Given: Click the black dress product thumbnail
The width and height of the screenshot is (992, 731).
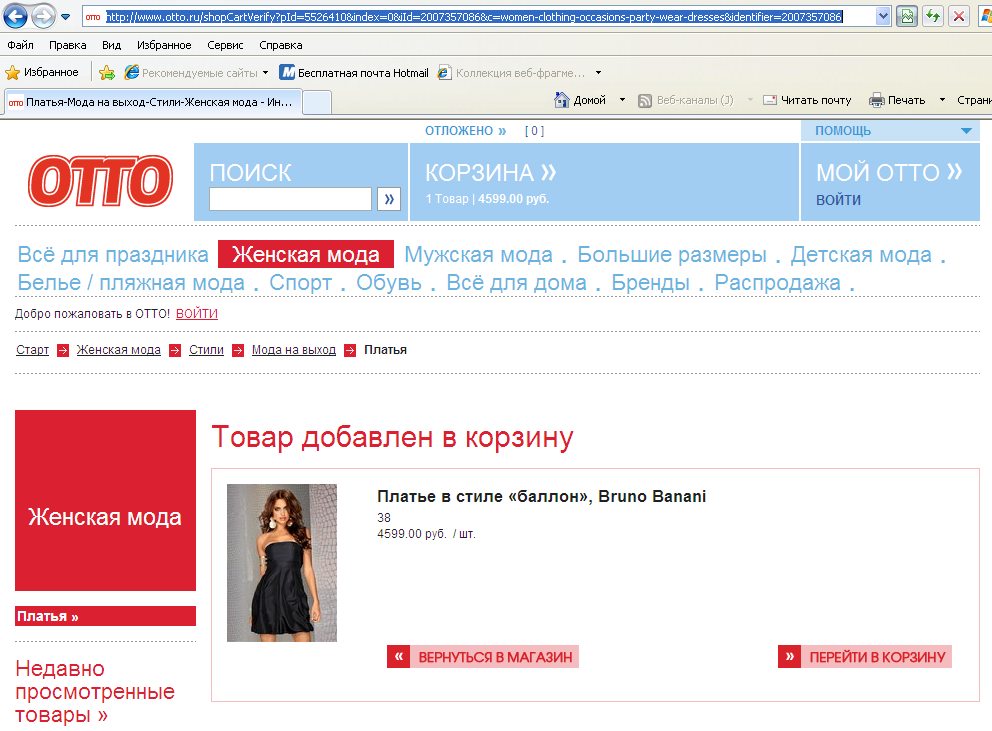Looking at the screenshot, I should click(x=282, y=563).
